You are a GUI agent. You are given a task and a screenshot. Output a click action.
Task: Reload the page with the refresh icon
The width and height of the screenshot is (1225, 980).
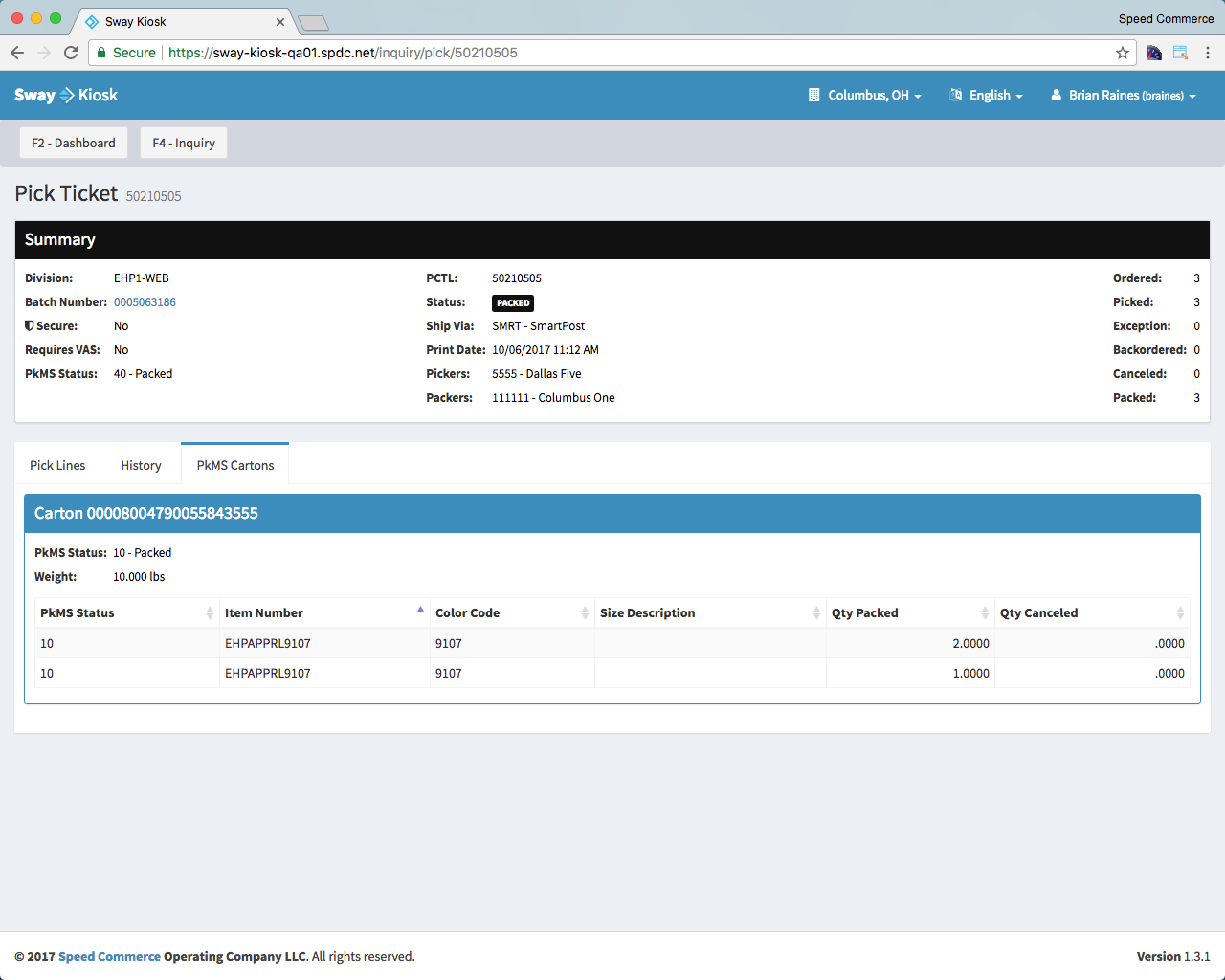pyautogui.click(x=71, y=53)
